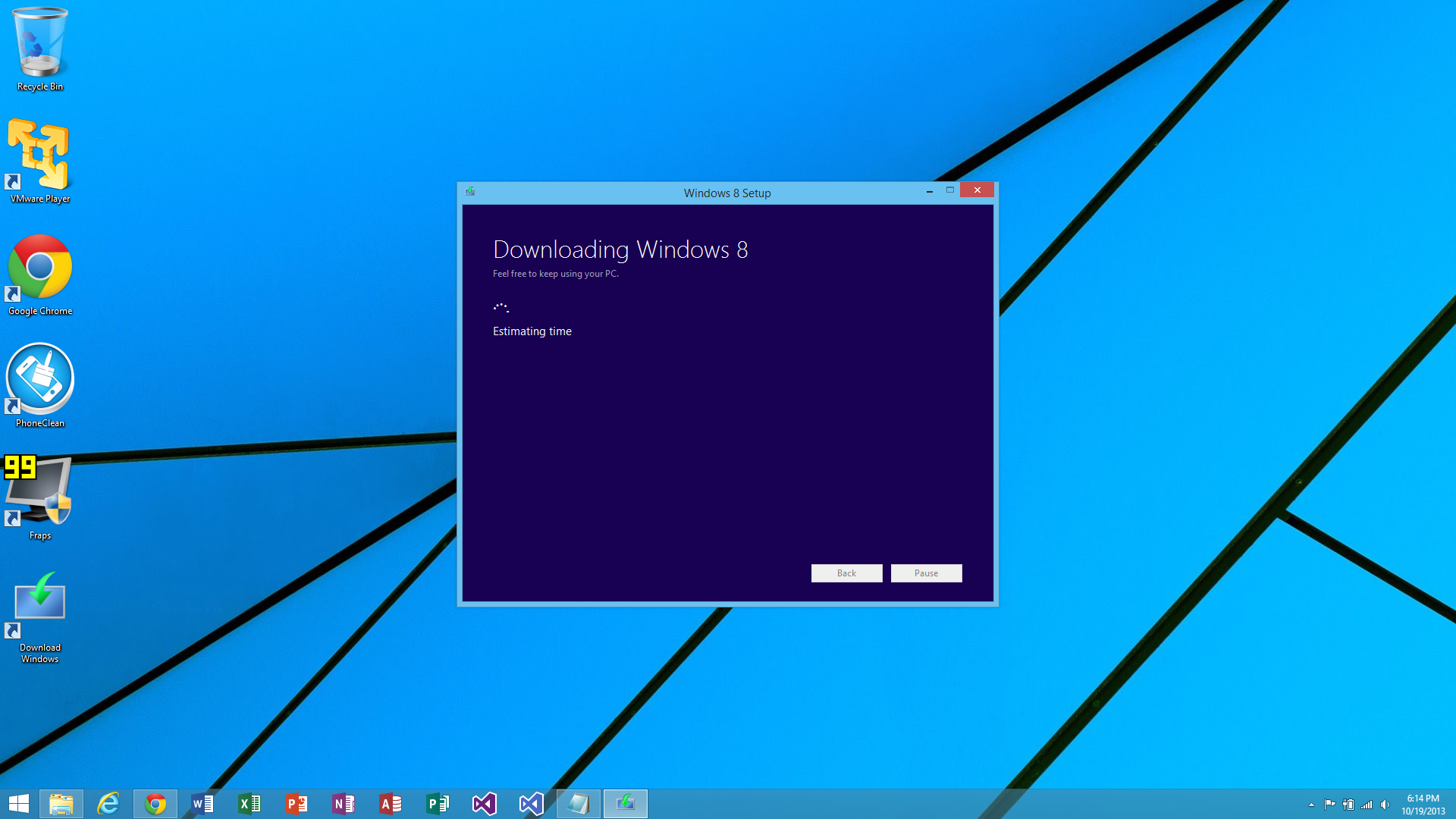Open Download Windows shortcut

[x=40, y=600]
